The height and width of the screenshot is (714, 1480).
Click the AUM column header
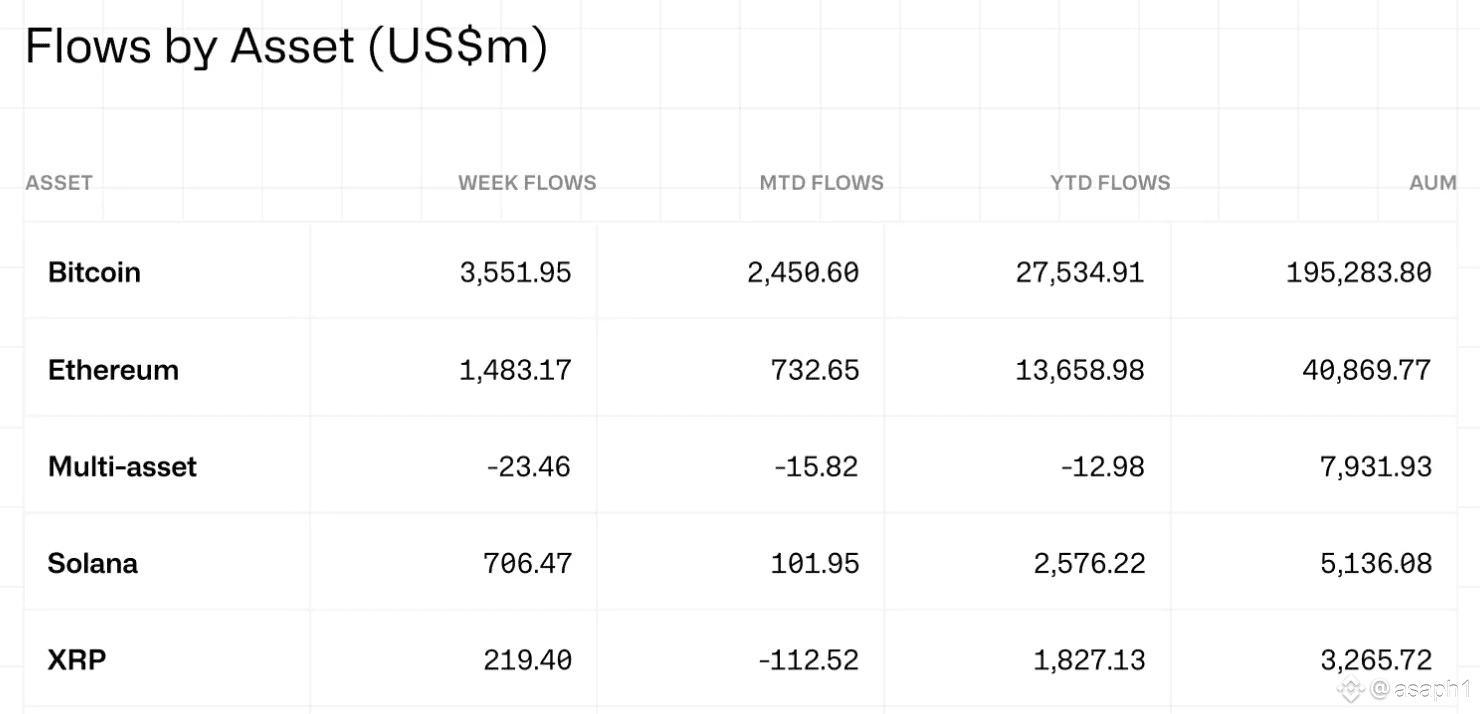1433,183
